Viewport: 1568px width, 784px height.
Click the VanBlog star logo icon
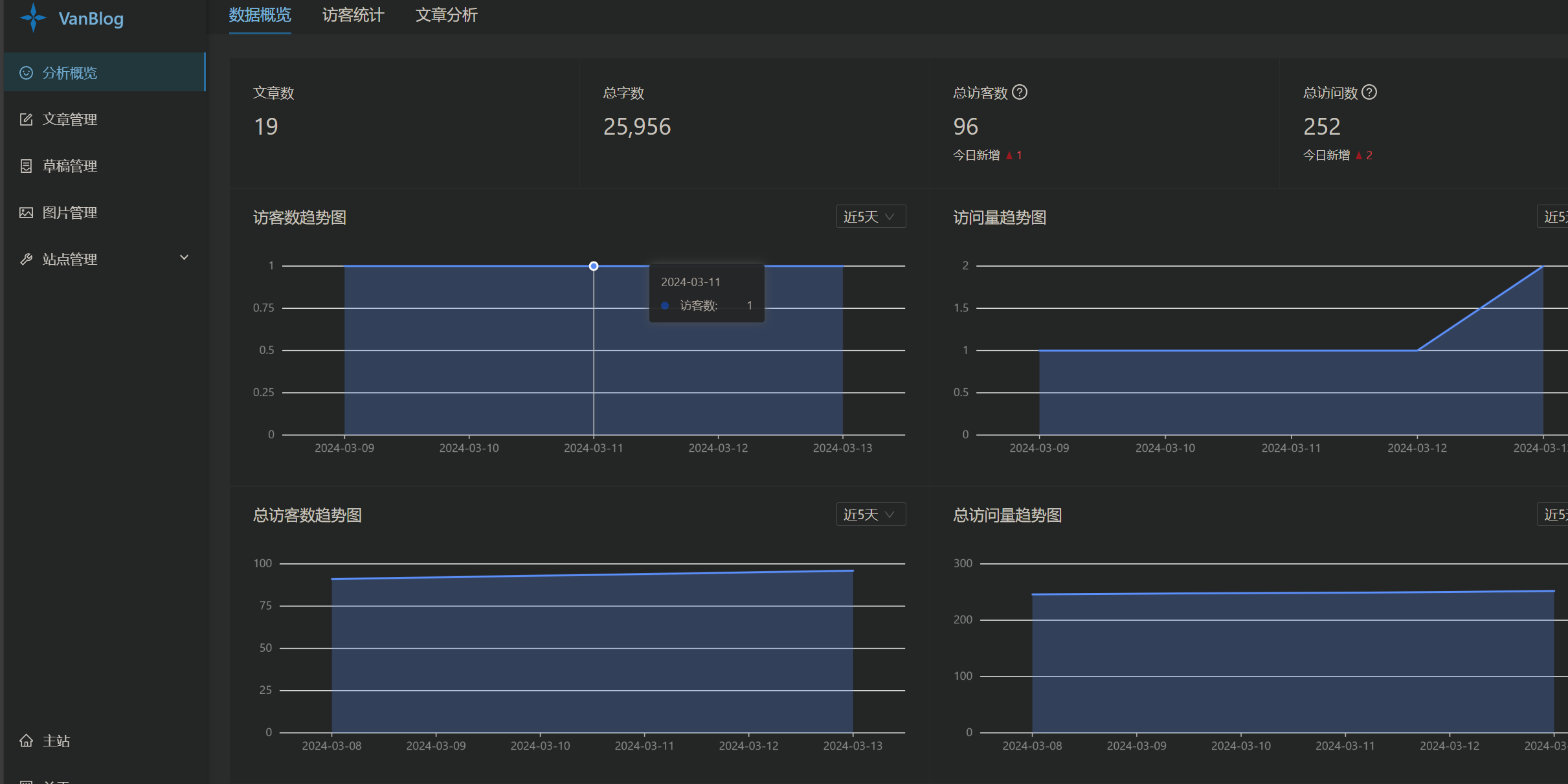[32, 17]
